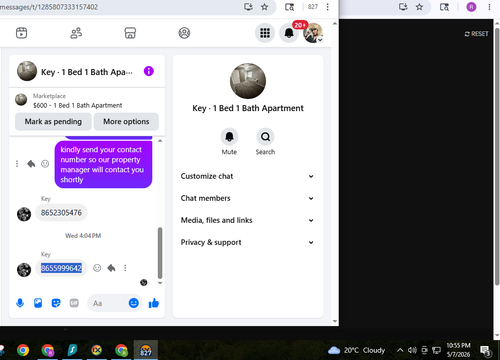Click RESET in the background window
This screenshot has height=360, width=500.
point(476,34)
